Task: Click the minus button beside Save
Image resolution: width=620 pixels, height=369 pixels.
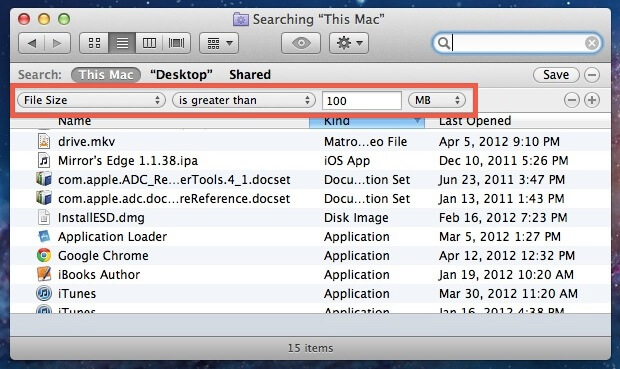Action: pos(592,75)
